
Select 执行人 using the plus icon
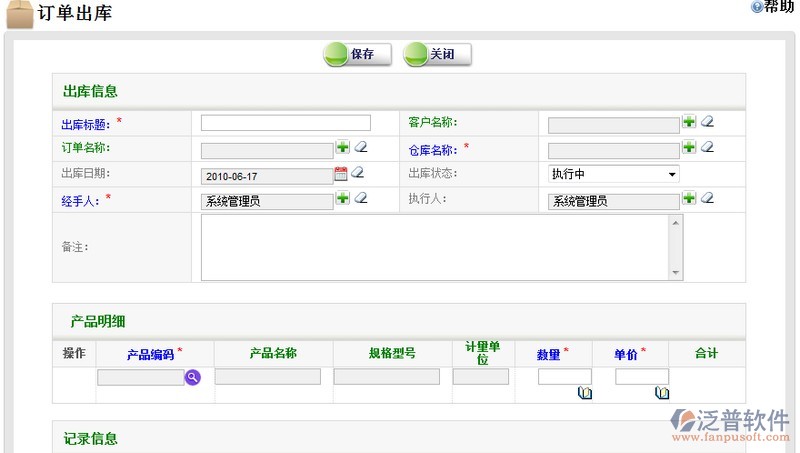pyautogui.click(x=689, y=198)
